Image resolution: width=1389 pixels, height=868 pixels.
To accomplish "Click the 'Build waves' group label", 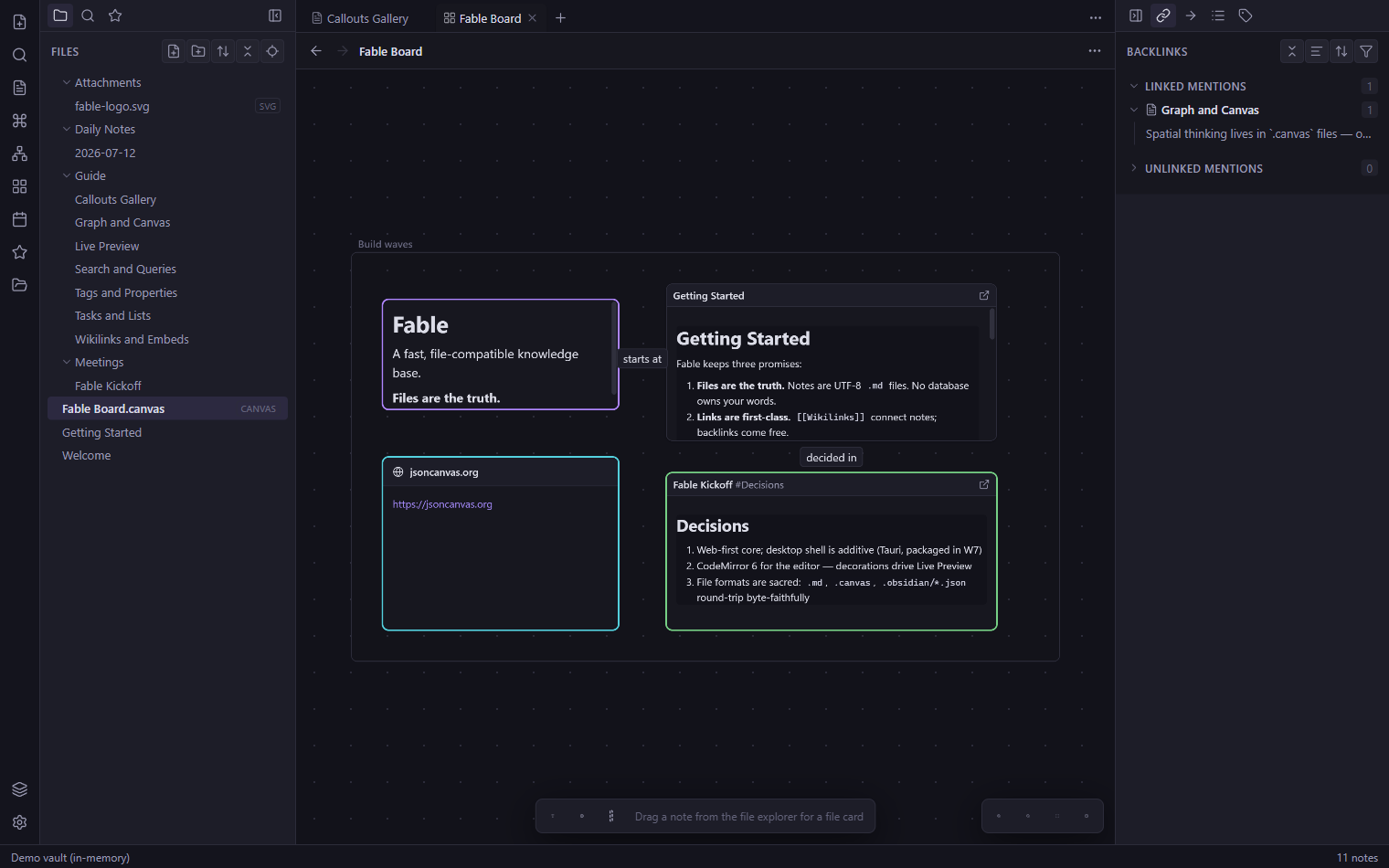I will click(386, 244).
